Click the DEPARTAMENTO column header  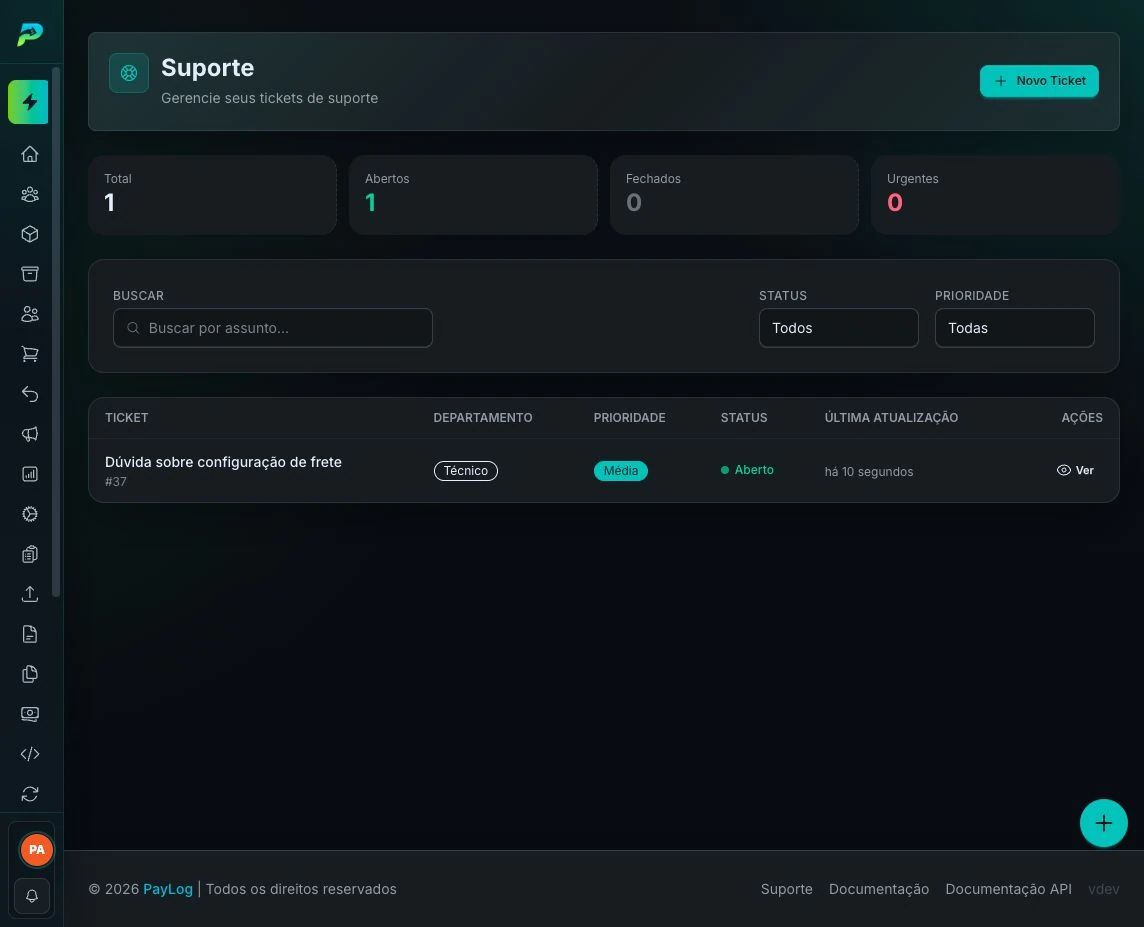[483, 418]
